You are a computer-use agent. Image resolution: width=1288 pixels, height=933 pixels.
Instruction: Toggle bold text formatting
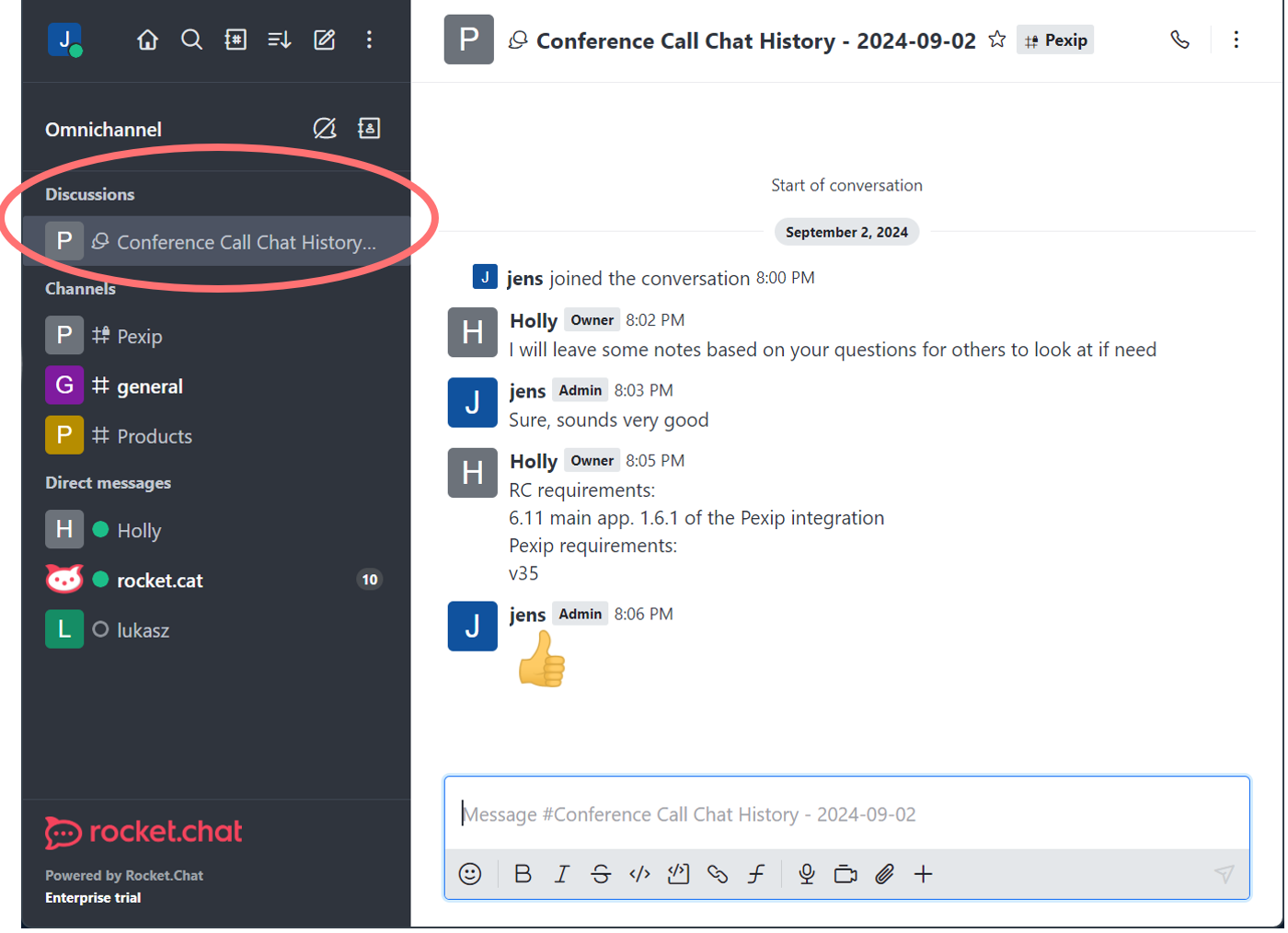[523, 874]
